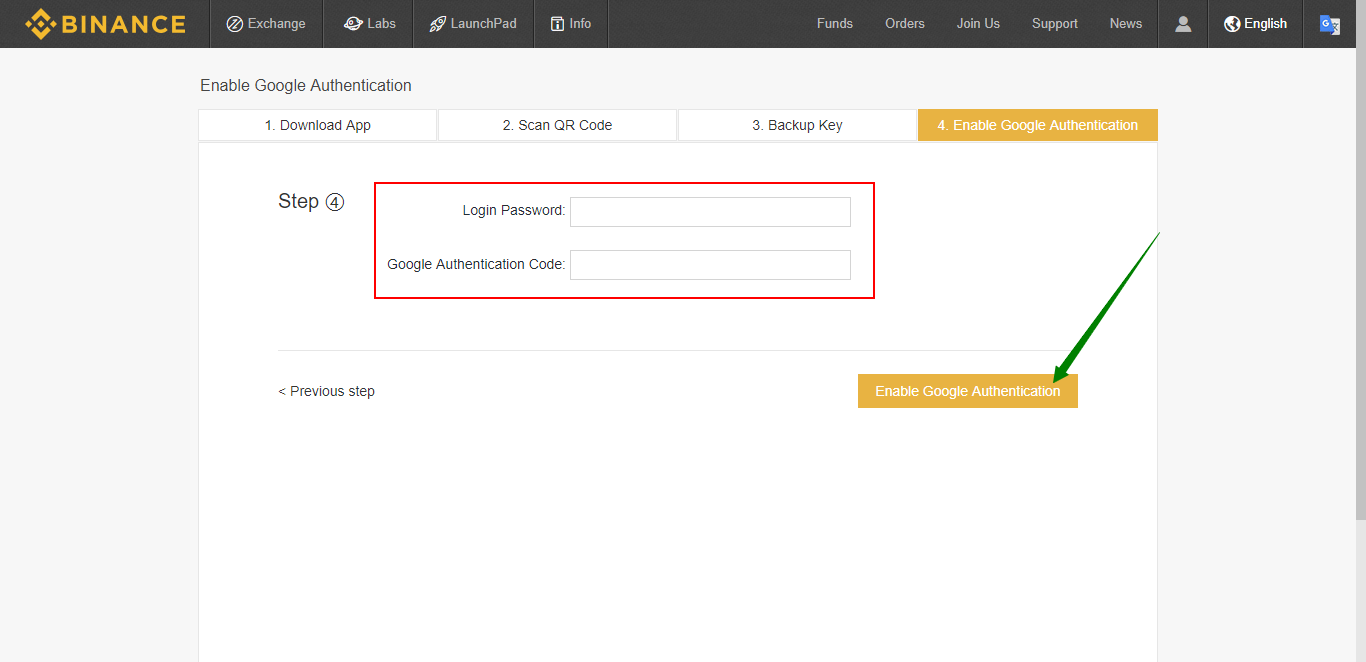Image resolution: width=1366 pixels, height=662 pixels.
Task: Open the English language selector
Action: (1256, 24)
